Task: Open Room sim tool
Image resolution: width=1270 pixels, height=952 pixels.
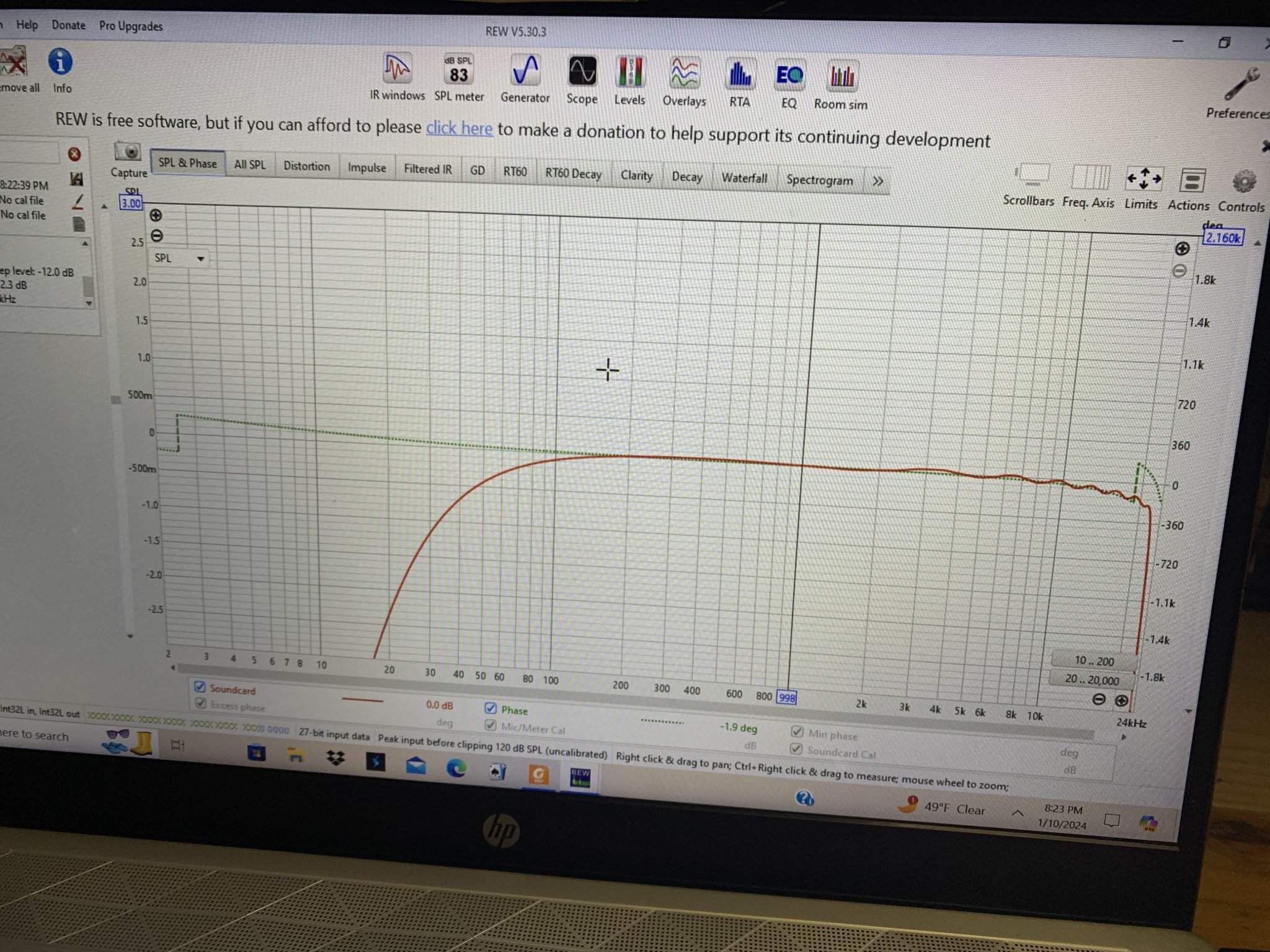Action: point(841,86)
